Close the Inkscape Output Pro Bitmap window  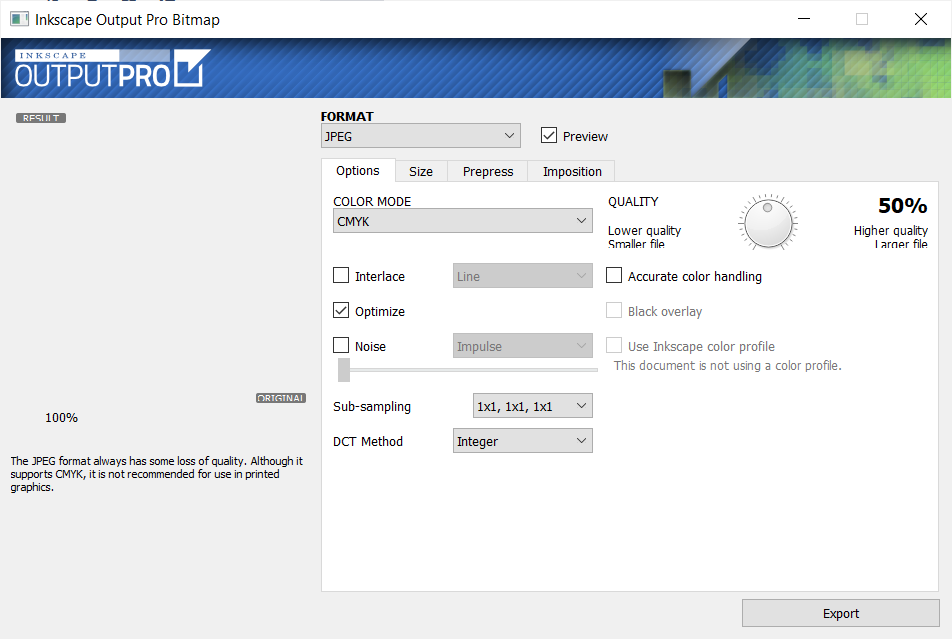pos(920,19)
